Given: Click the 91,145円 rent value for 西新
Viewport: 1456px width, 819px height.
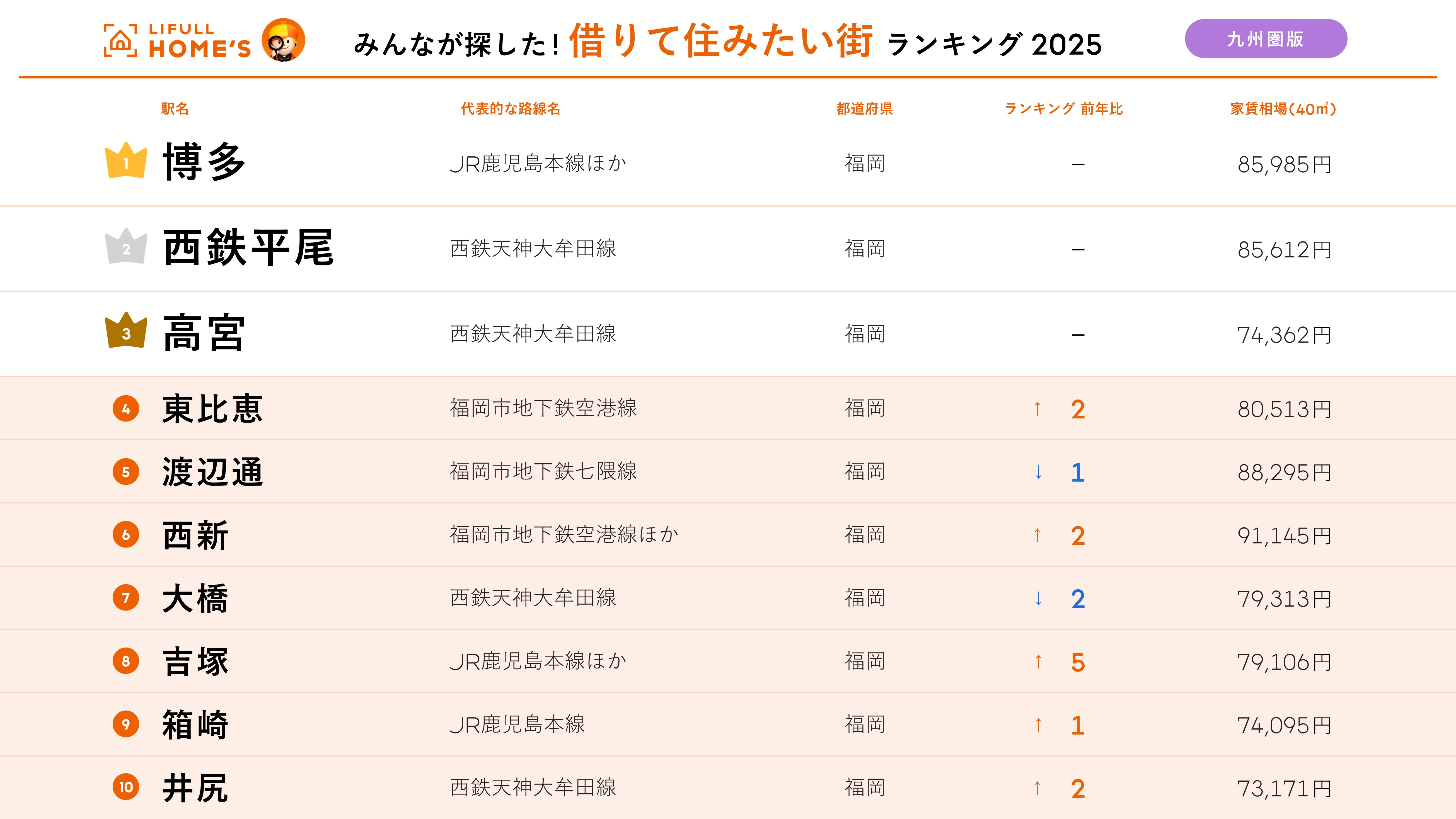Looking at the screenshot, I should (1284, 535).
